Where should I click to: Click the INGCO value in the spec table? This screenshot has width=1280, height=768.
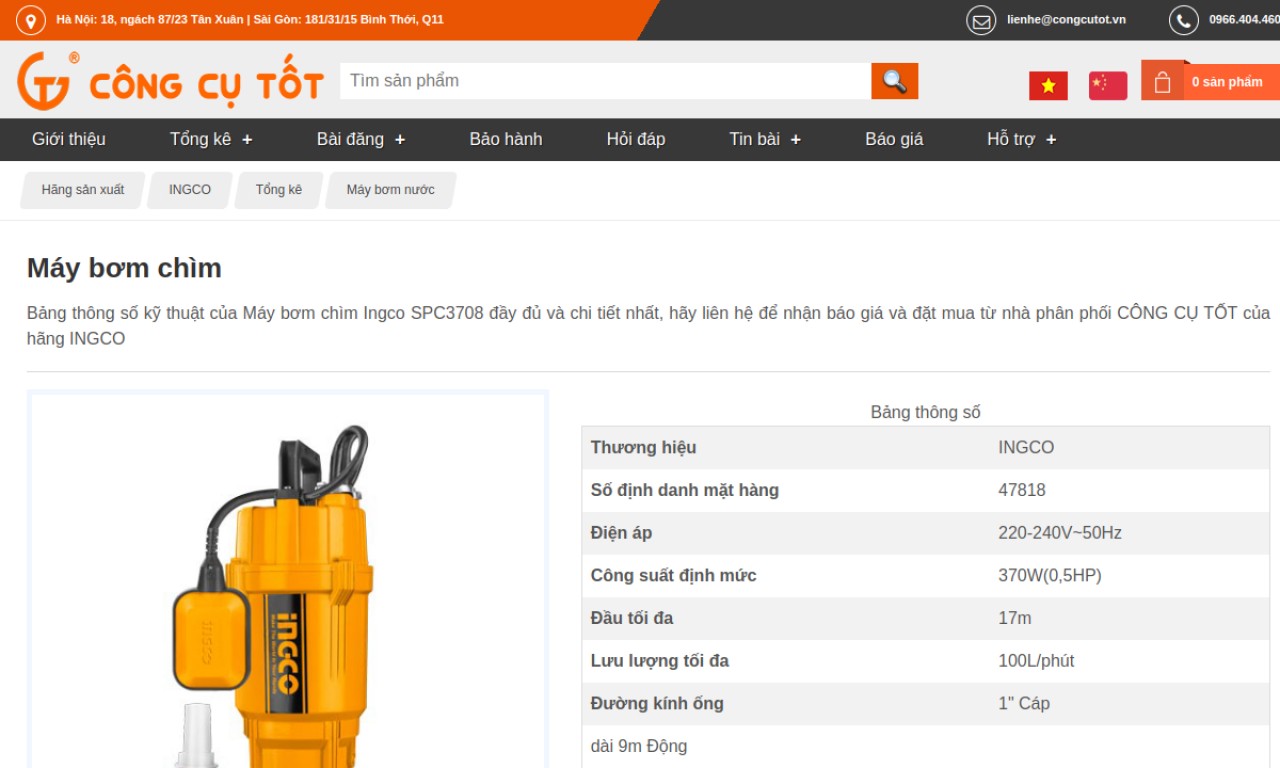pos(1026,447)
